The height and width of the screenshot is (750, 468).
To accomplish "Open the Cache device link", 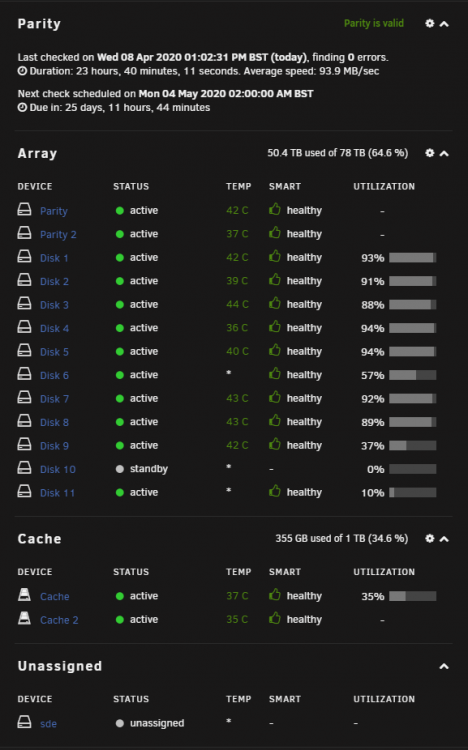I will (x=55, y=596).
